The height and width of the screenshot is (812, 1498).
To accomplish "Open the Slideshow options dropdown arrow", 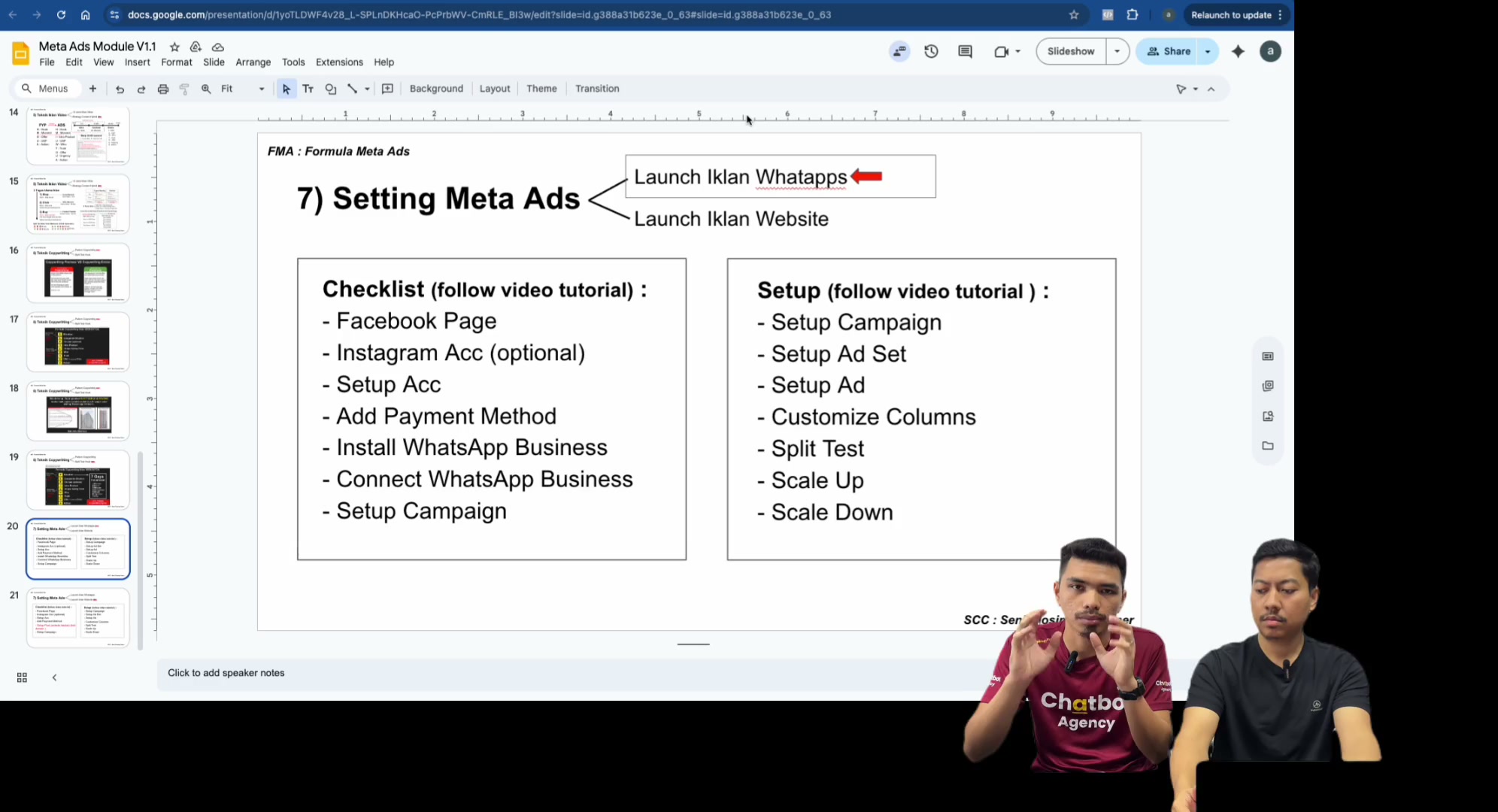I will (x=1117, y=51).
